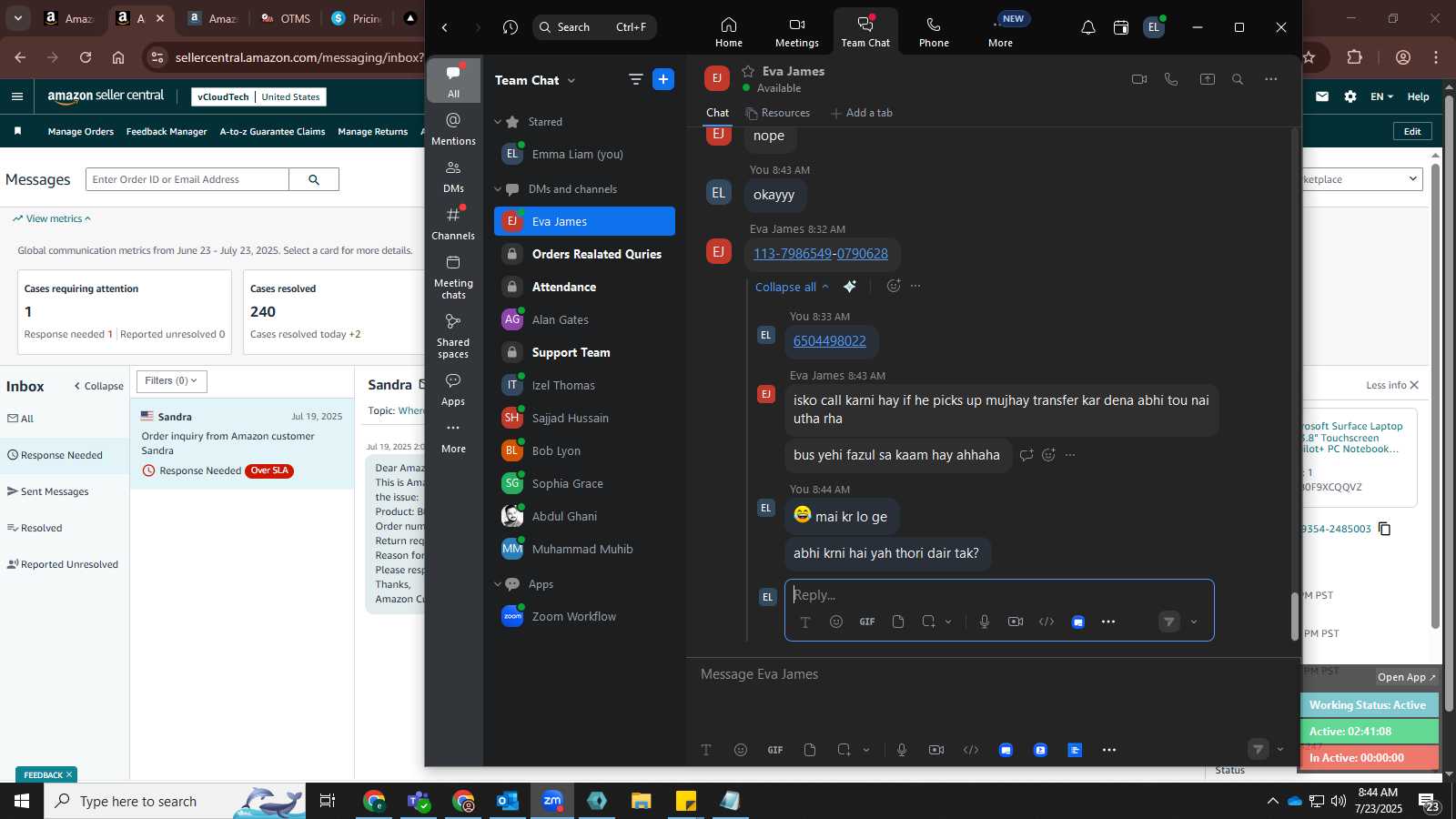Open more options in chat header

tap(1271, 79)
